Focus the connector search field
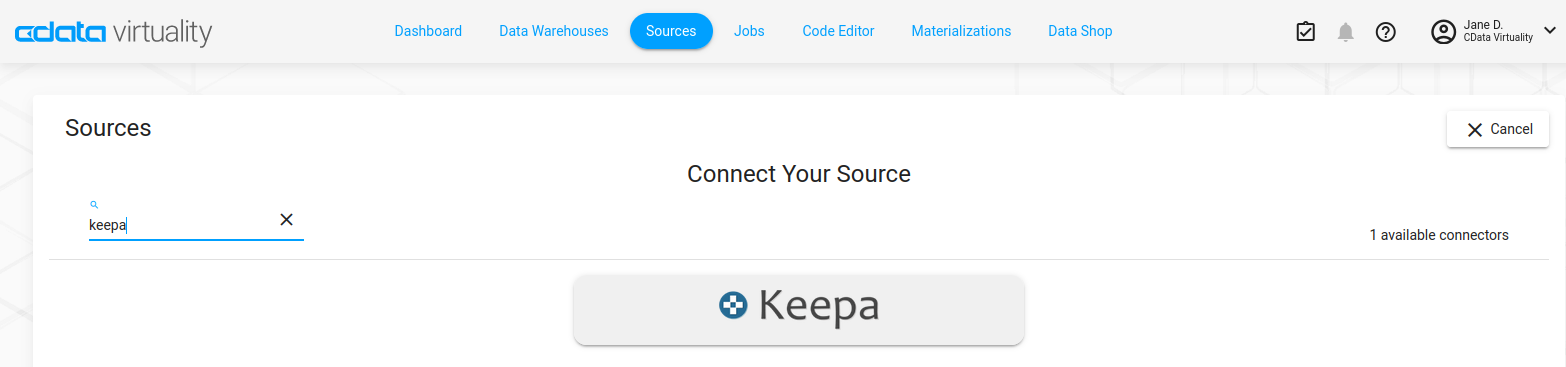Screen dimensions: 1566x367 pos(181,224)
